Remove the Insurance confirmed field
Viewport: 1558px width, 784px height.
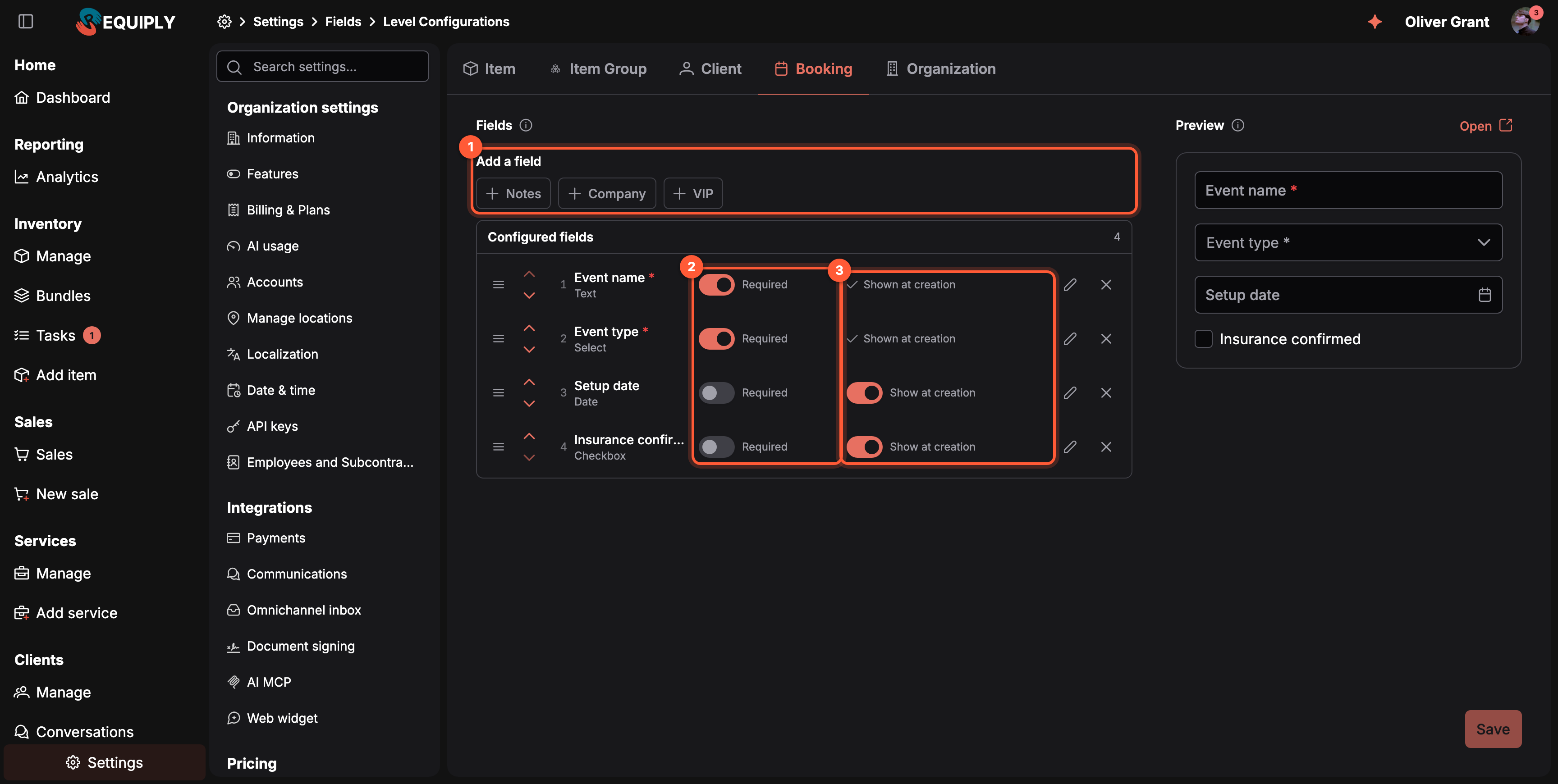tap(1106, 447)
